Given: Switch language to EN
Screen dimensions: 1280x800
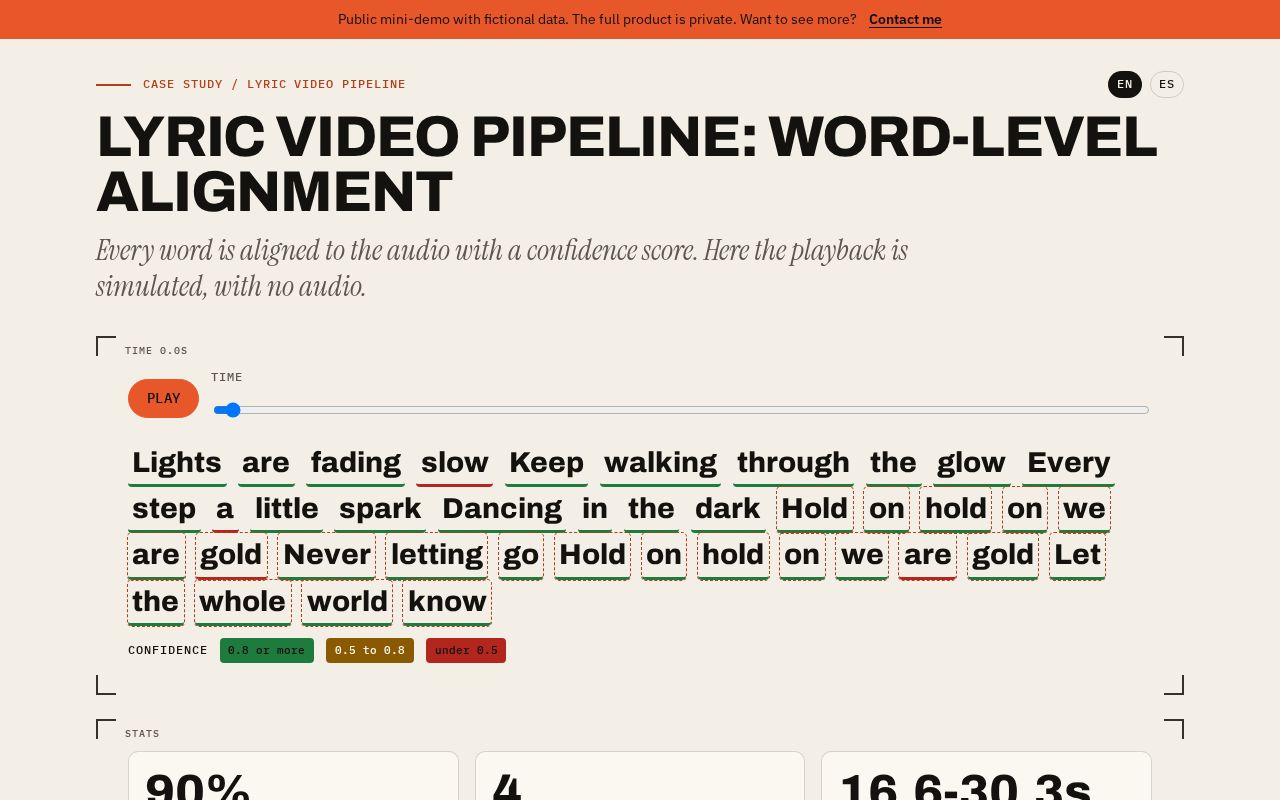Looking at the screenshot, I should tap(1125, 84).
